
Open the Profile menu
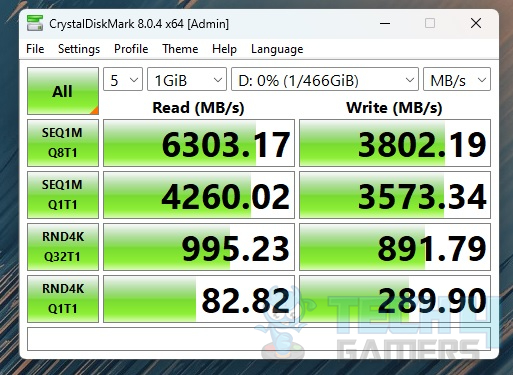[x=131, y=49]
